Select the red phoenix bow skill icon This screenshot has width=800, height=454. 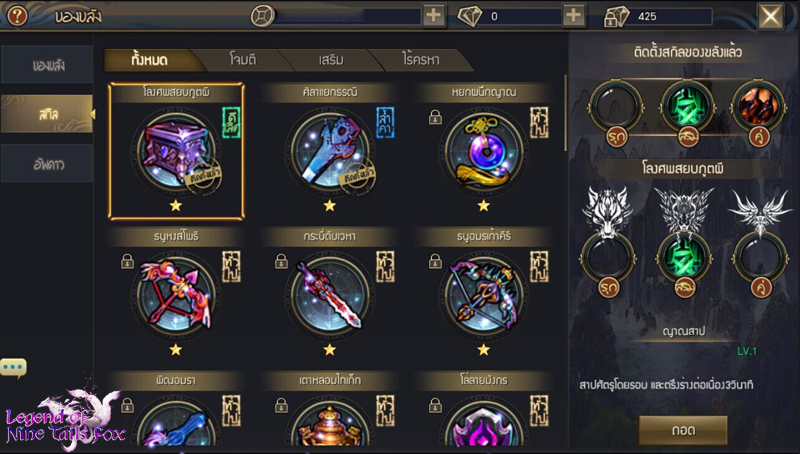[x=176, y=295]
